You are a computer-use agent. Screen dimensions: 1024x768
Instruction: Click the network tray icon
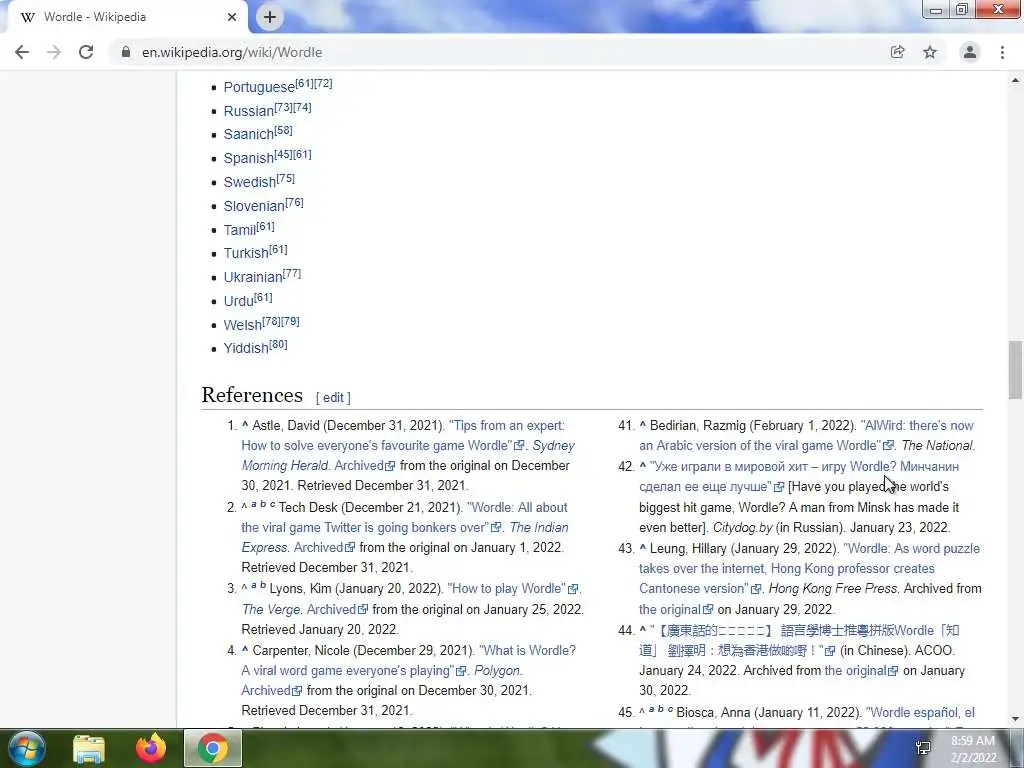923,748
